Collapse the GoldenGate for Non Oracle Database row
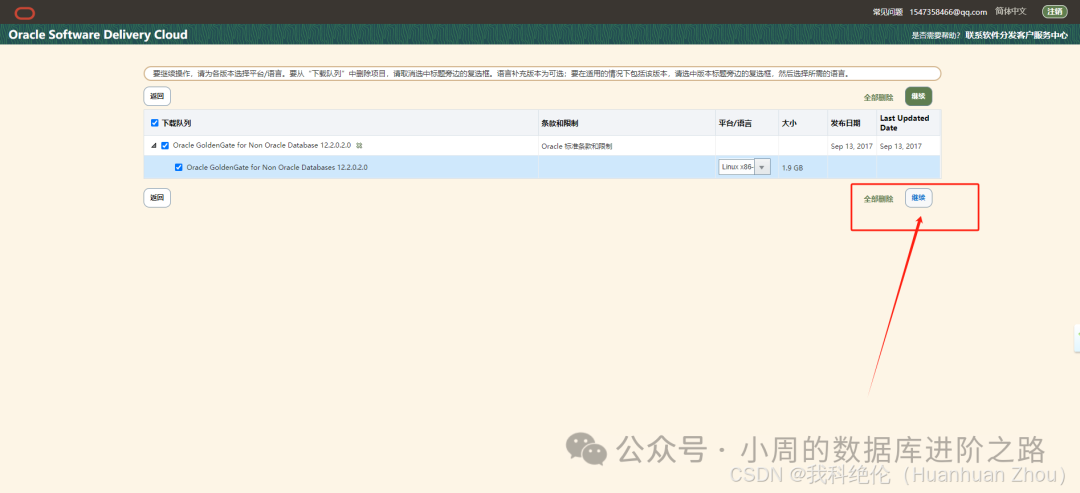This screenshot has height=493, width=1080. 154,146
